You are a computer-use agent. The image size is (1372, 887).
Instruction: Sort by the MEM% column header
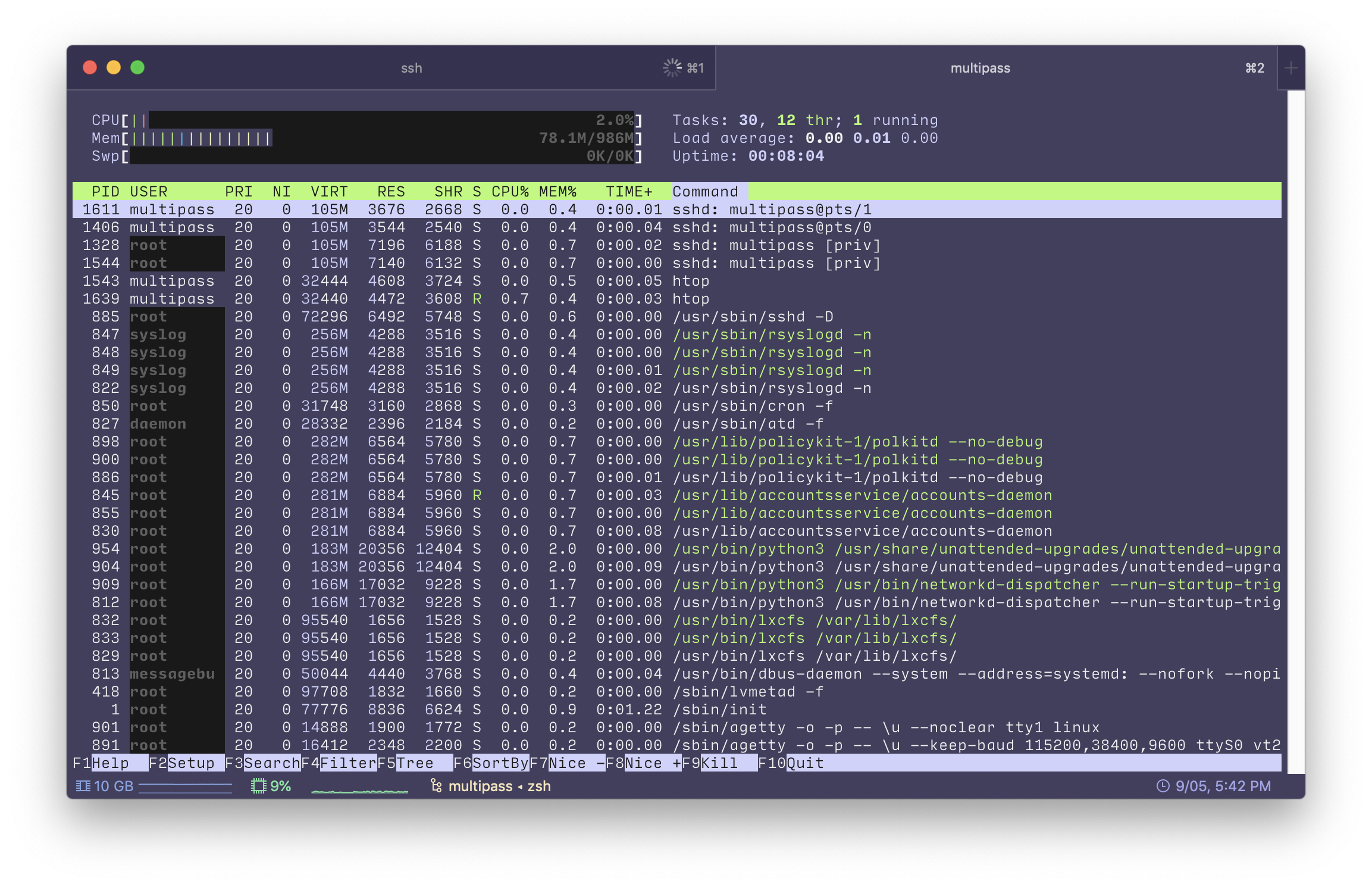click(x=557, y=192)
